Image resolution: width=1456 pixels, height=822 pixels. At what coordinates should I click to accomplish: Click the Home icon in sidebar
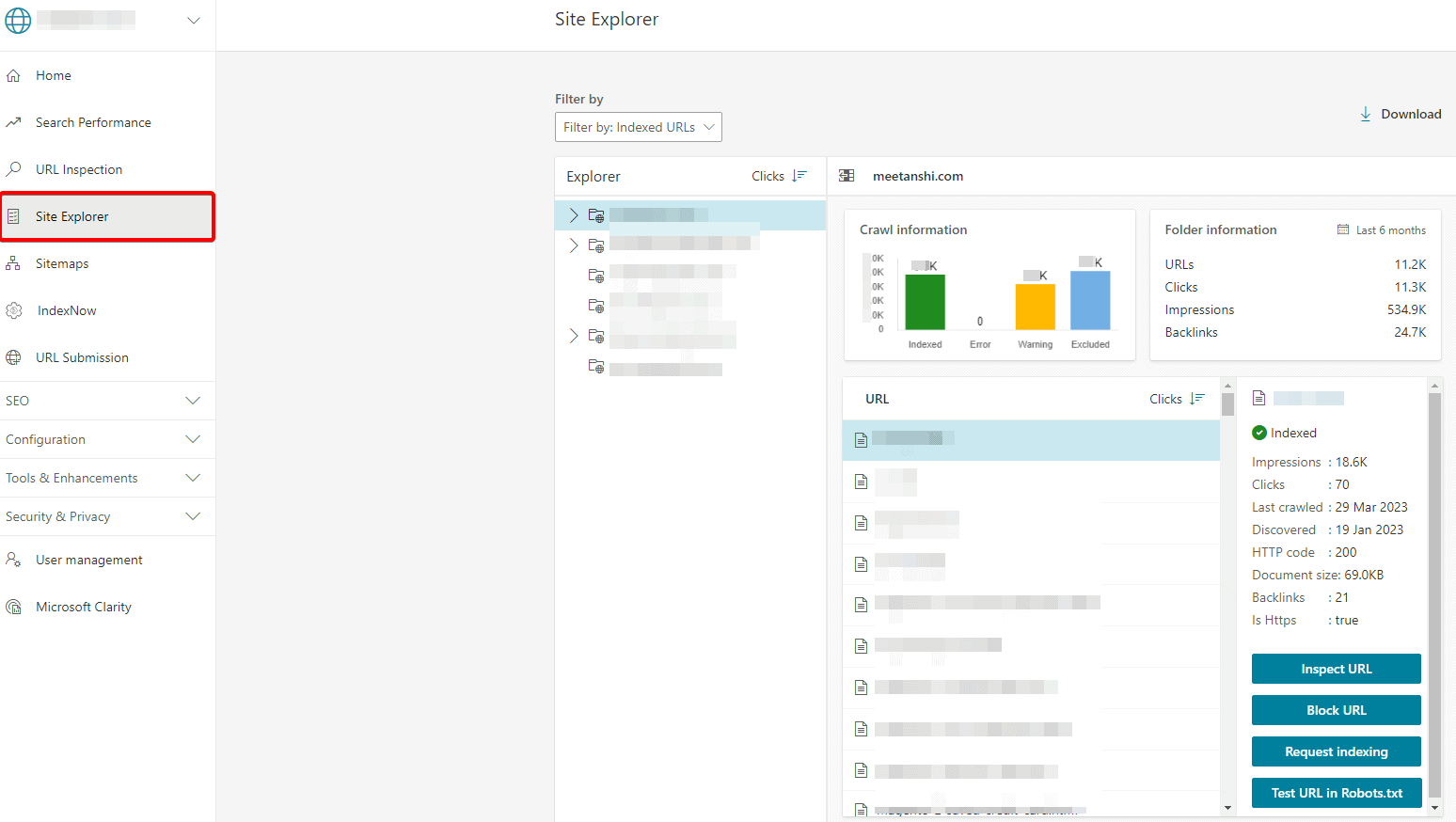pos(13,75)
